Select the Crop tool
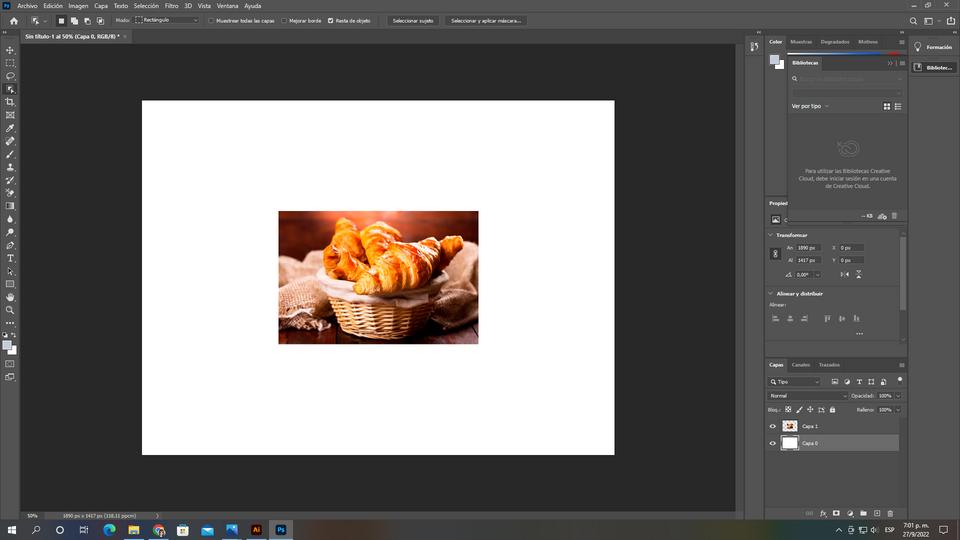This screenshot has width=960, height=540. pos(10,102)
